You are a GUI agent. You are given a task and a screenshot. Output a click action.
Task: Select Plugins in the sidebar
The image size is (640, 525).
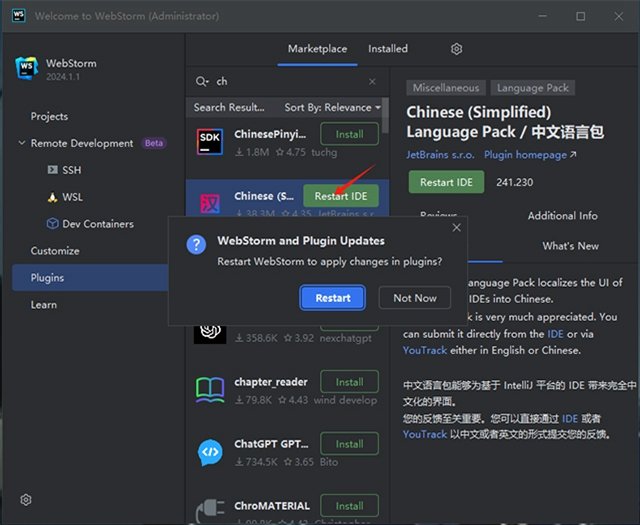[91, 278]
